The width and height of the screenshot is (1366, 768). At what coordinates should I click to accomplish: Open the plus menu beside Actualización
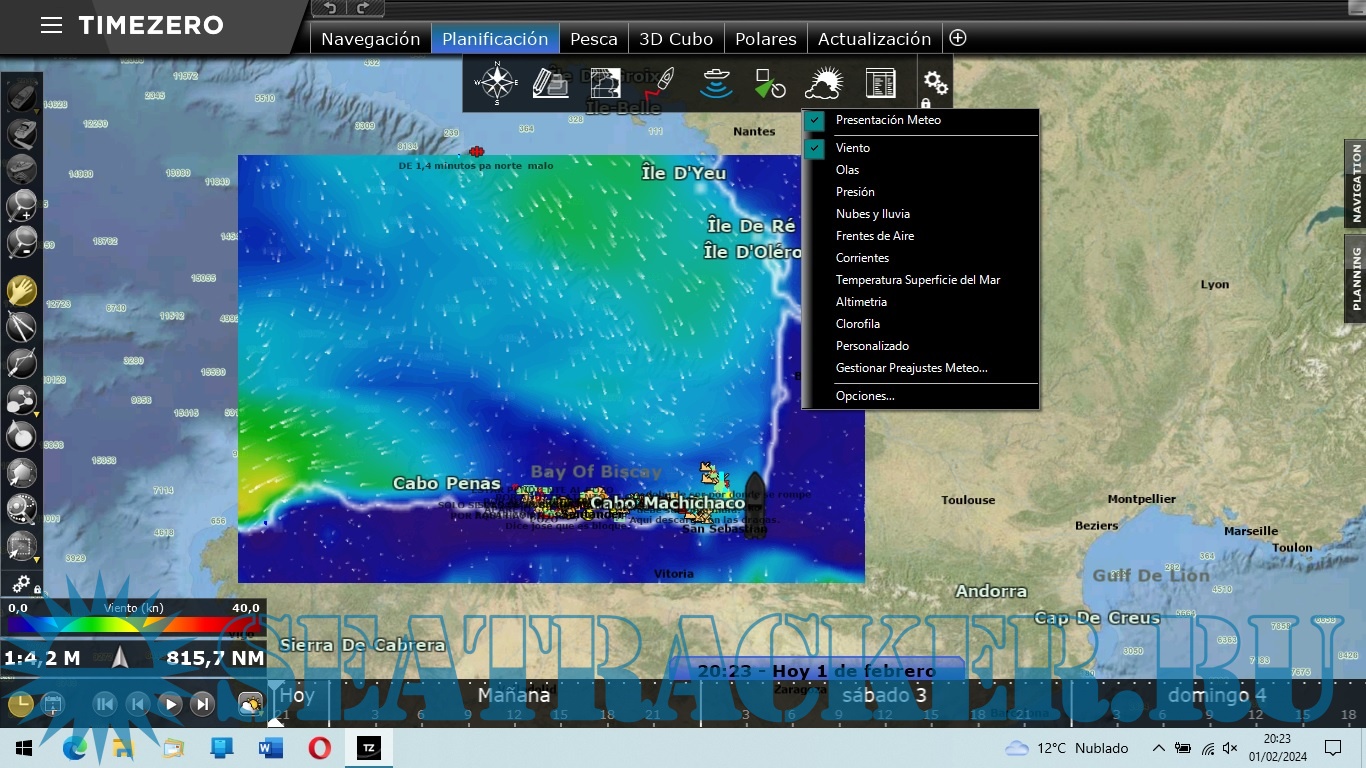click(957, 37)
